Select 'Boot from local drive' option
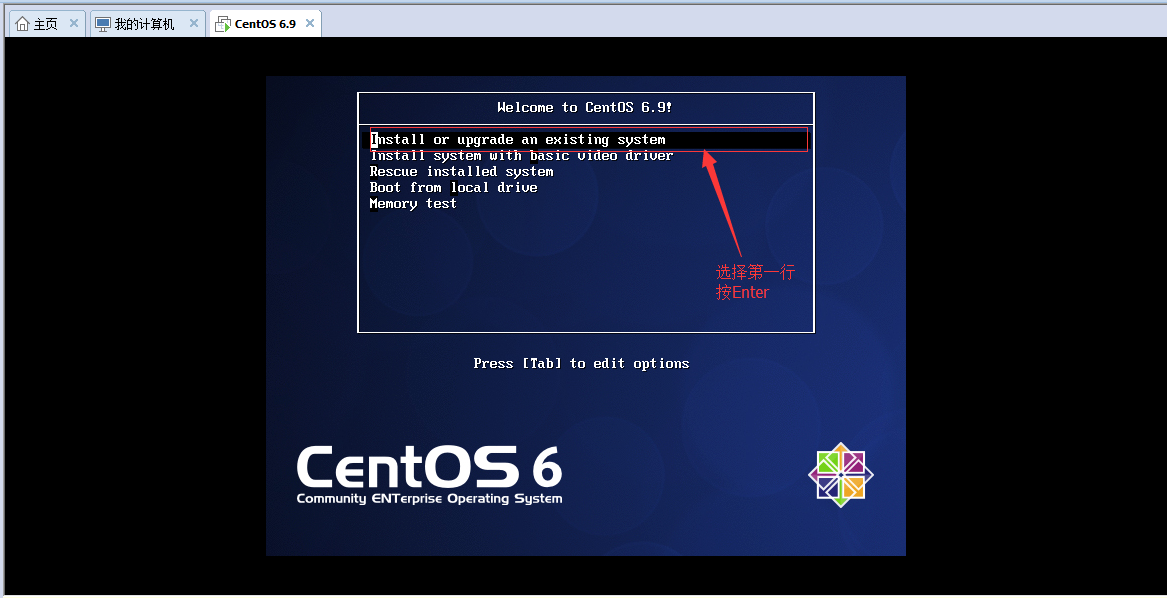The image size is (1167, 598). (x=453, y=188)
